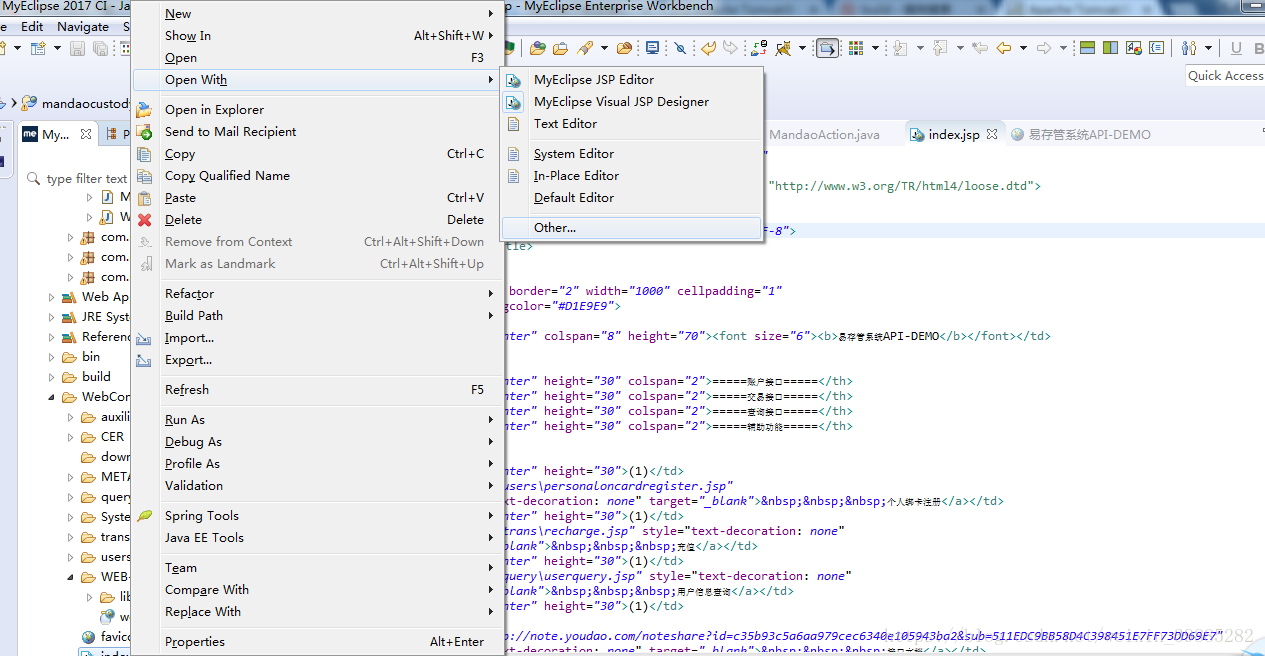This screenshot has width=1265, height=656.
Task: Expand the JRE System Library node
Action: (52, 317)
